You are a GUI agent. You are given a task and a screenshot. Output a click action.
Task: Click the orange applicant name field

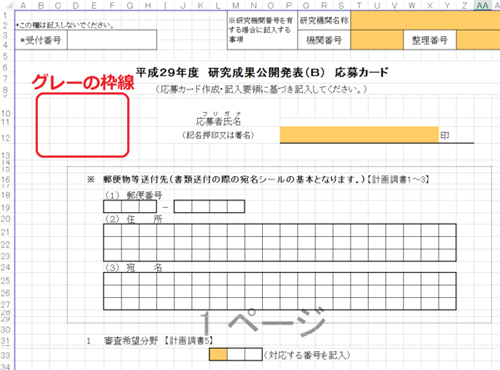click(x=359, y=135)
